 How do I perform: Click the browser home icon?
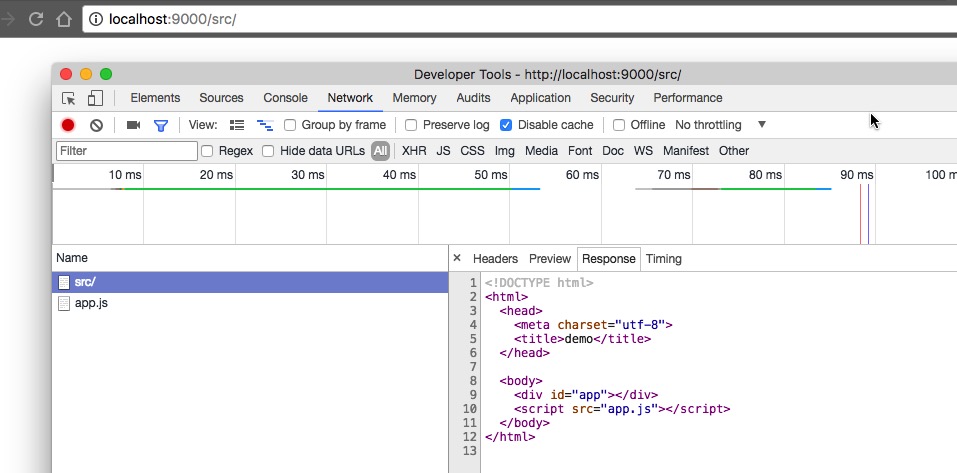(x=63, y=18)
